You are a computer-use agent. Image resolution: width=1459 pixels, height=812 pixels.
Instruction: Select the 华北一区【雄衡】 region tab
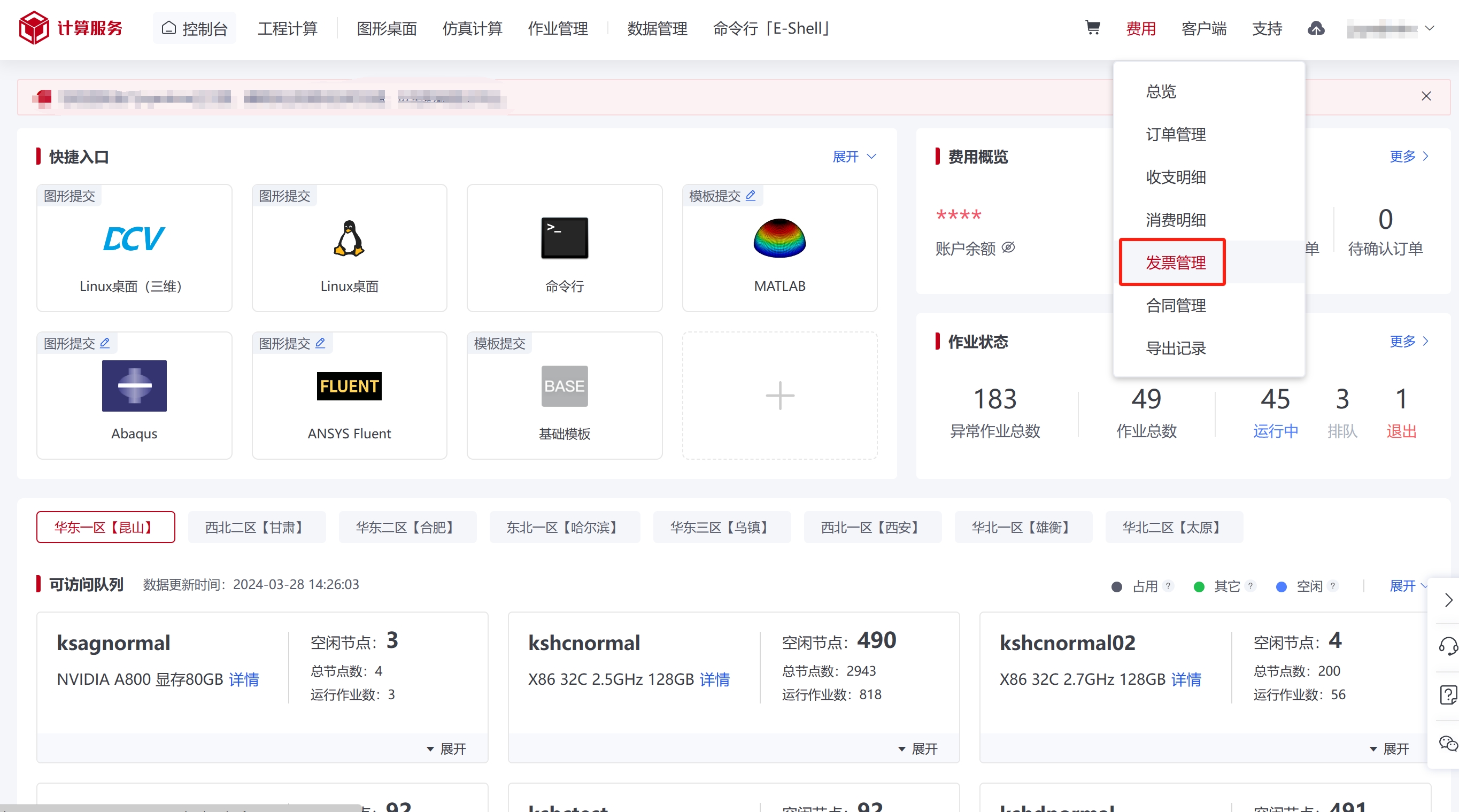[1023, 527]
